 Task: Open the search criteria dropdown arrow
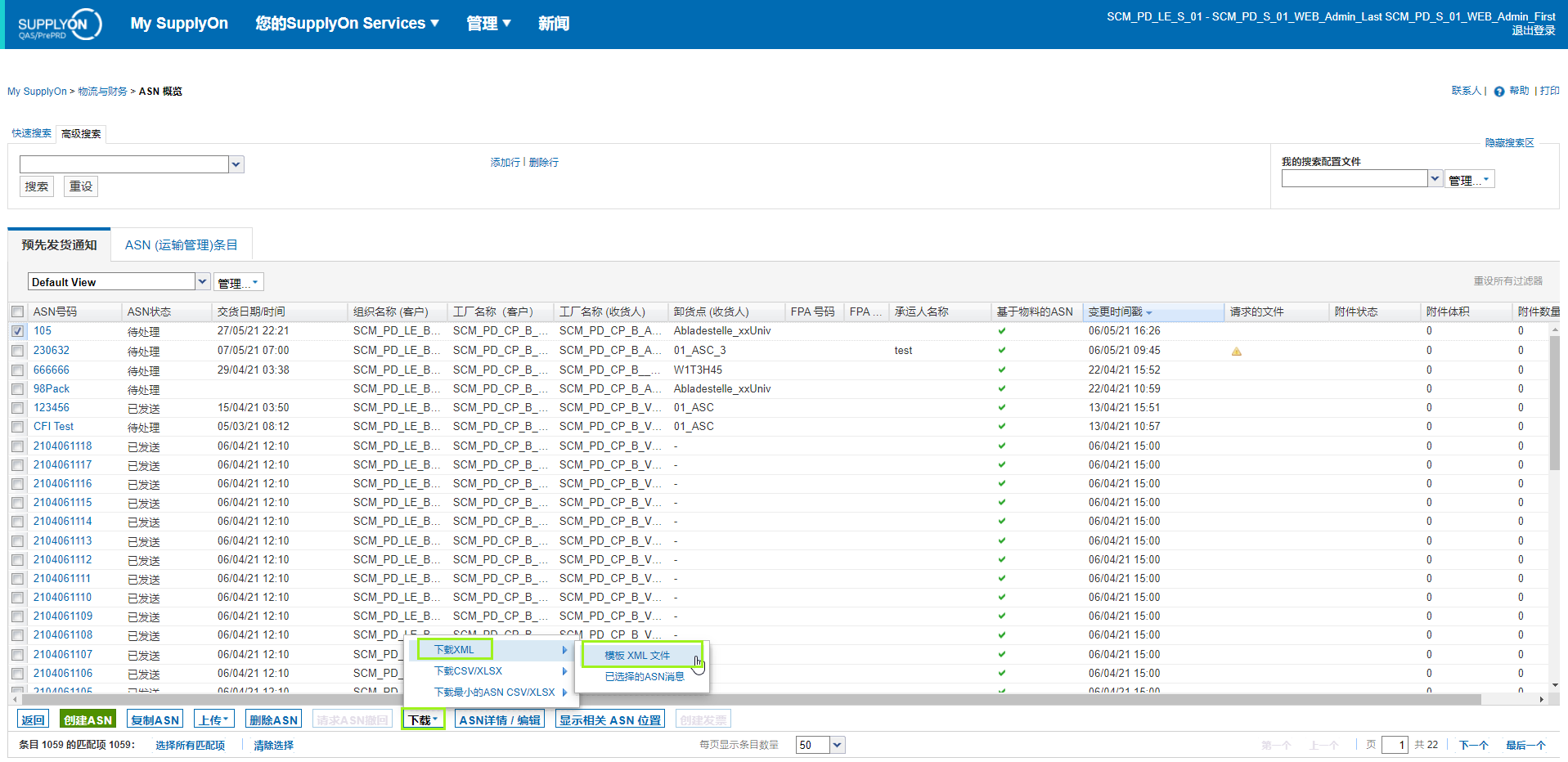pos(236,164)
